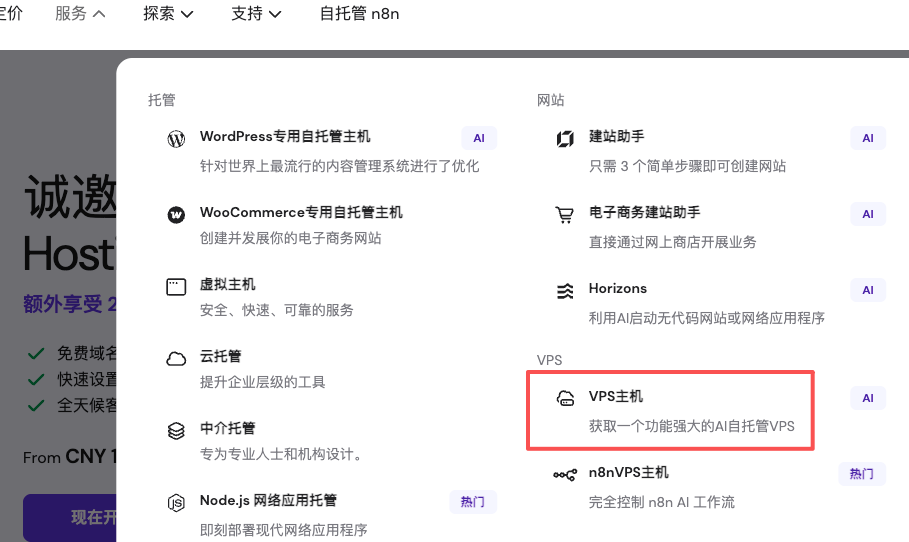Image resolution: width=909 pixels, height=542 pixels.
Task: Select the 虚拟主机 hosting option
Action: point(227,284)
